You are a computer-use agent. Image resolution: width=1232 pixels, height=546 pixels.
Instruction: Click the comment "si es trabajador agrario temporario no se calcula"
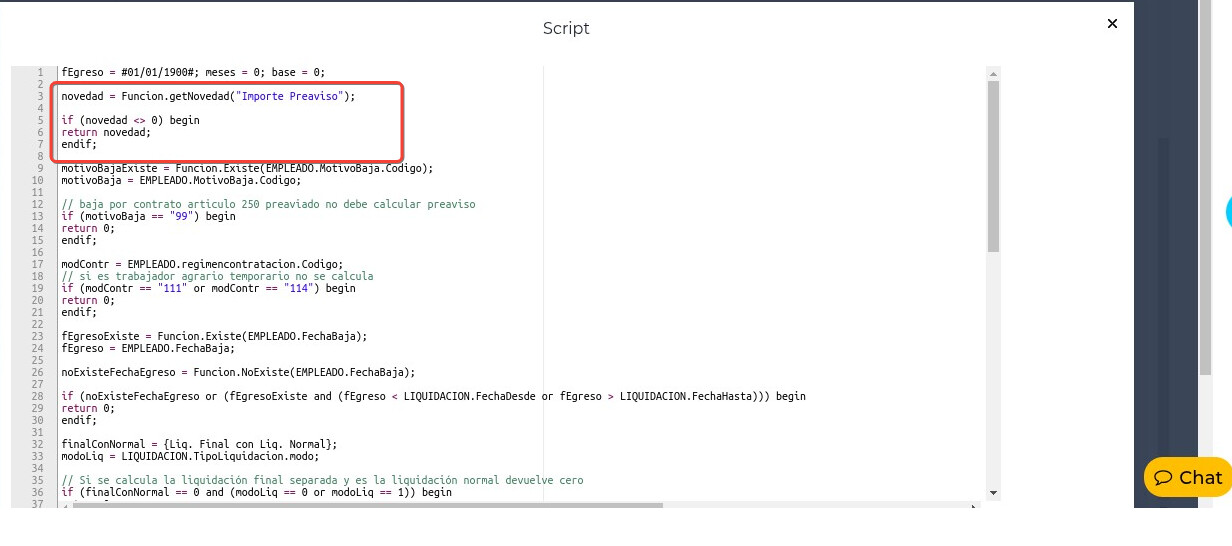217,276
